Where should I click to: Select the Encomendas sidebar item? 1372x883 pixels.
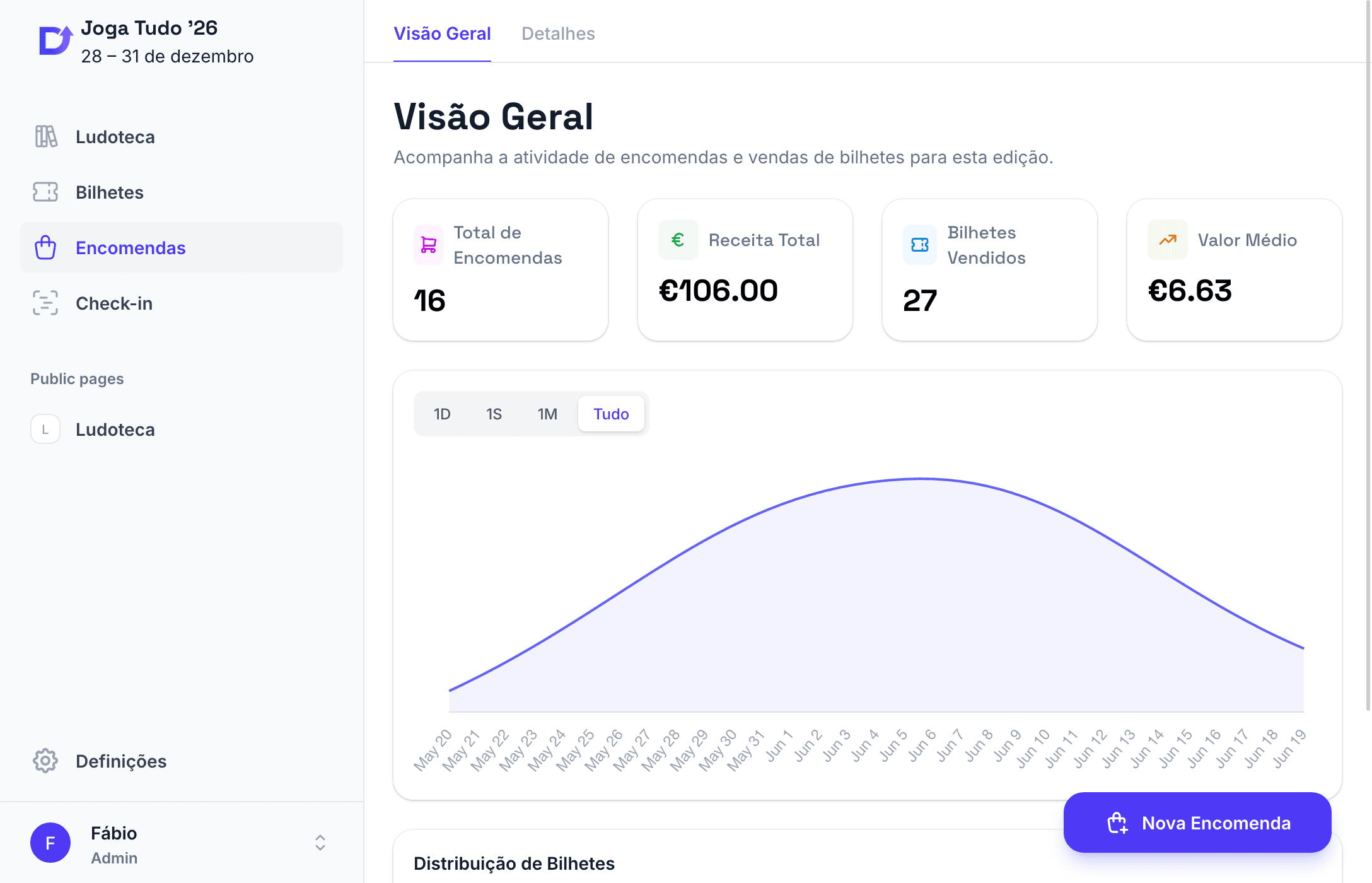(182, 247)
